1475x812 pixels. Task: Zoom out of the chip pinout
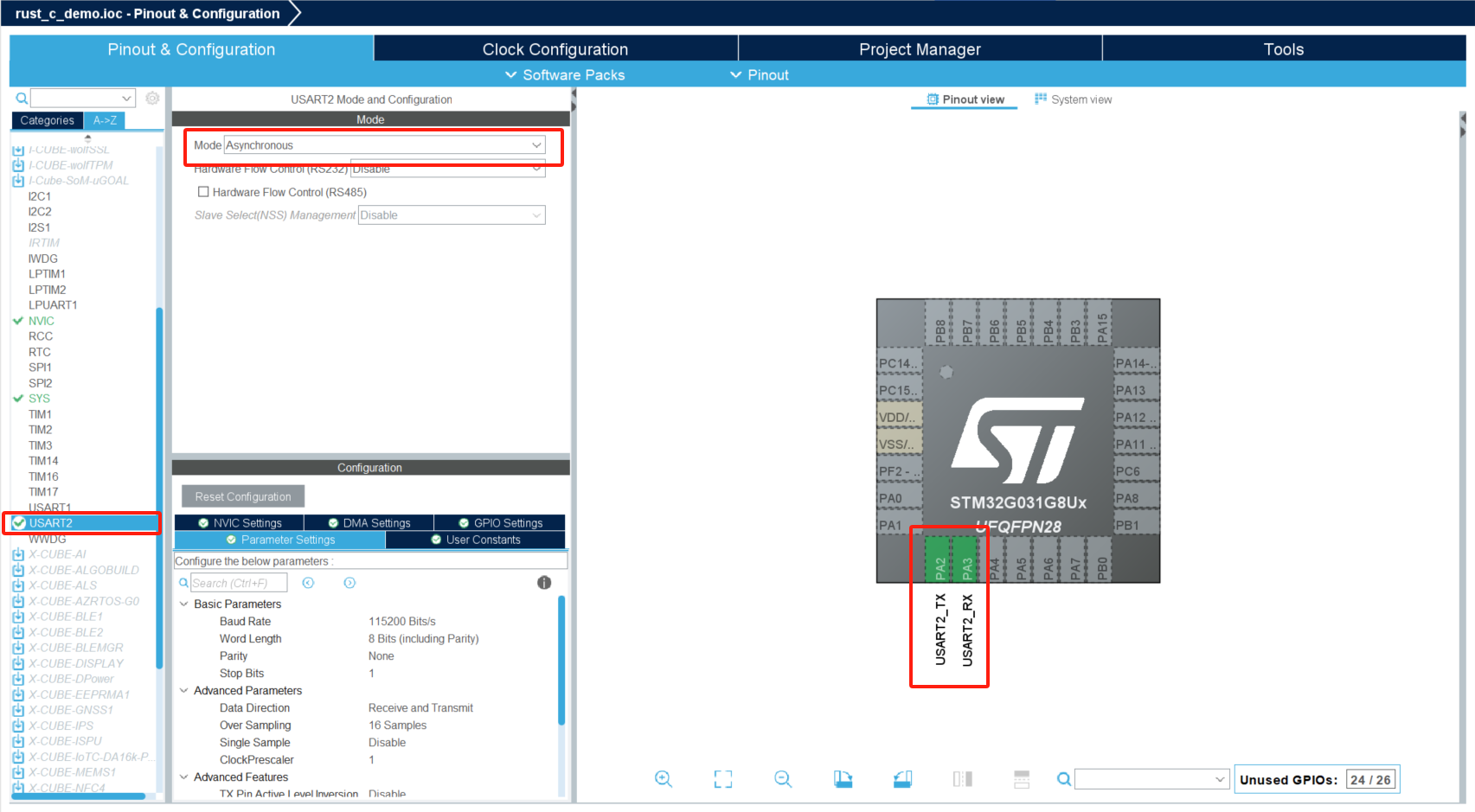click(x=783, y=779)
